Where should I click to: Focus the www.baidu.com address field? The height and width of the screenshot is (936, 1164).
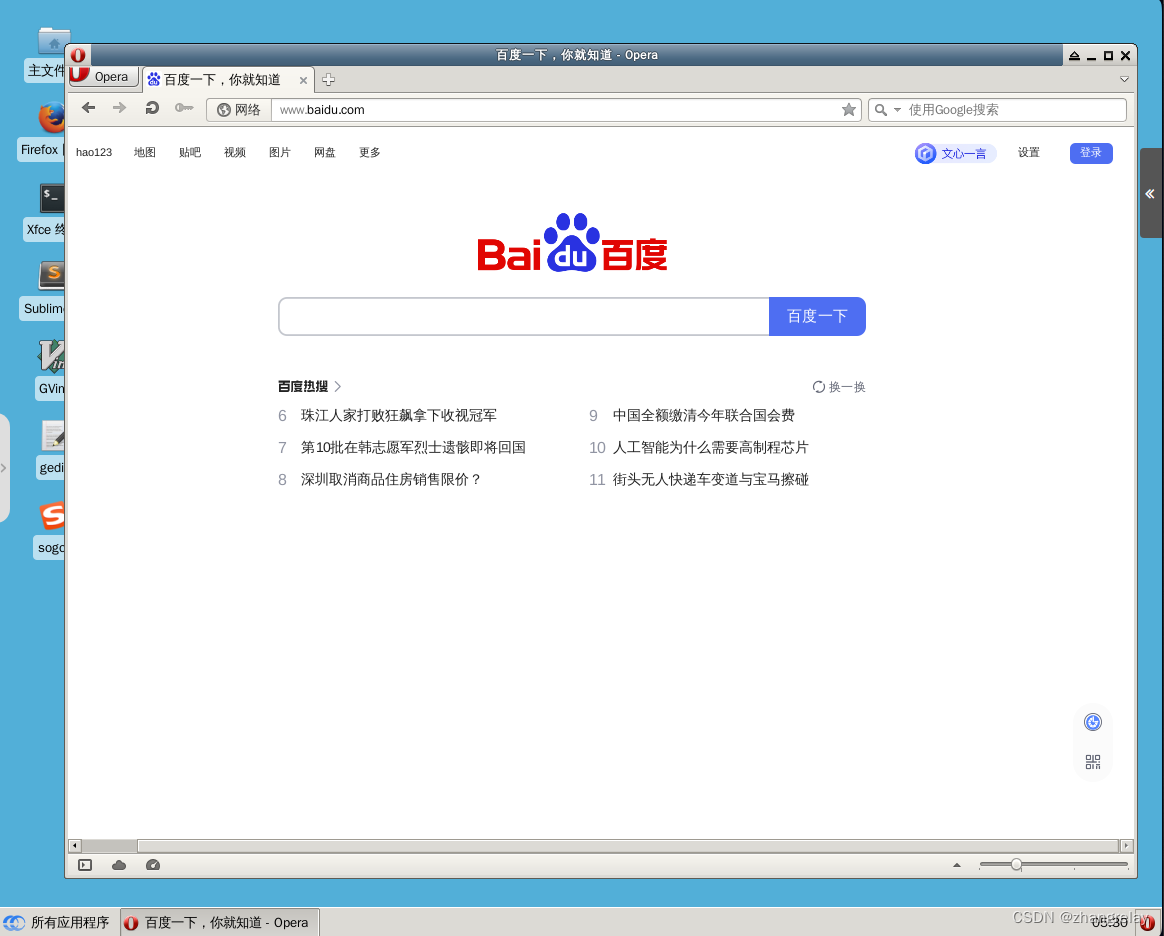point(557,110)
